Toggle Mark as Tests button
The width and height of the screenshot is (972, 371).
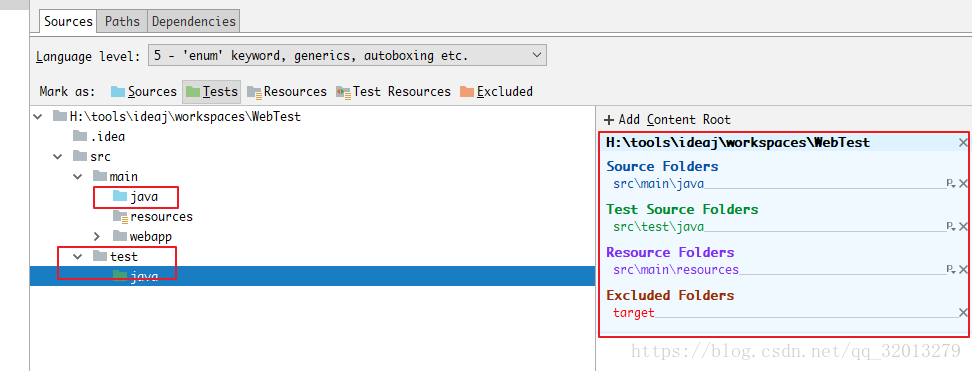[211, 92]
